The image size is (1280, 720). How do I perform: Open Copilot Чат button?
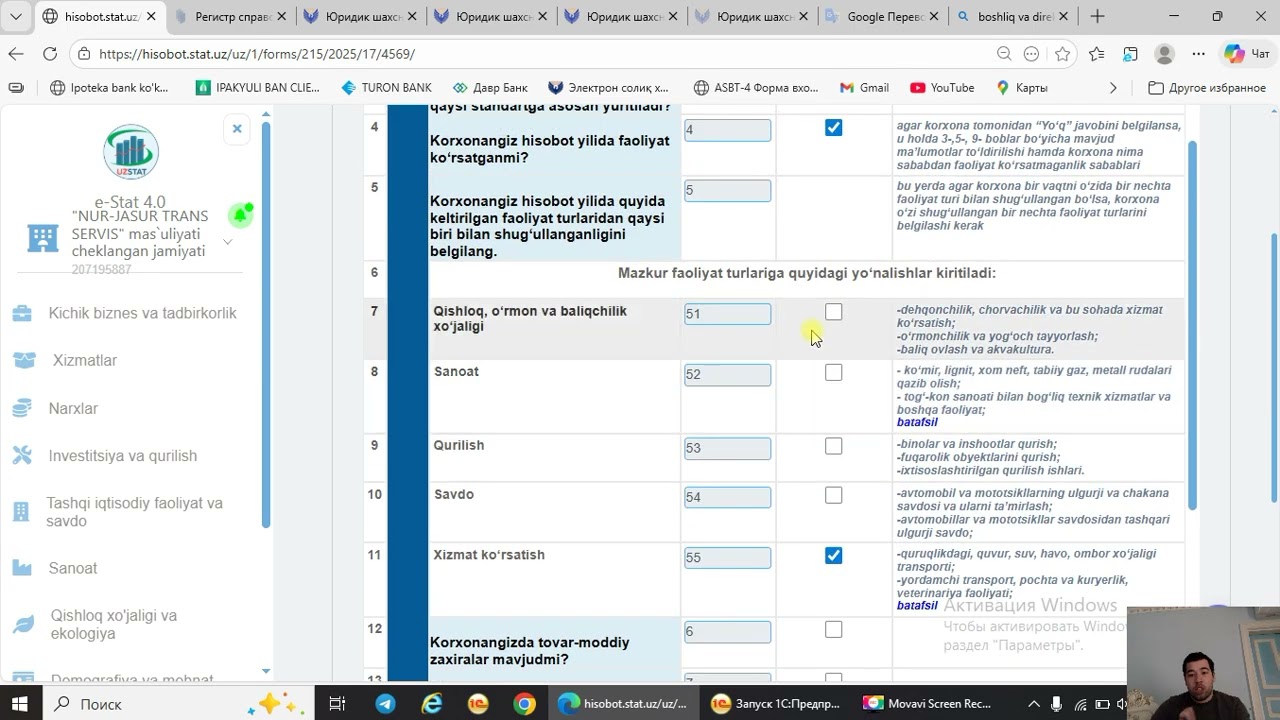[1247, 54]
